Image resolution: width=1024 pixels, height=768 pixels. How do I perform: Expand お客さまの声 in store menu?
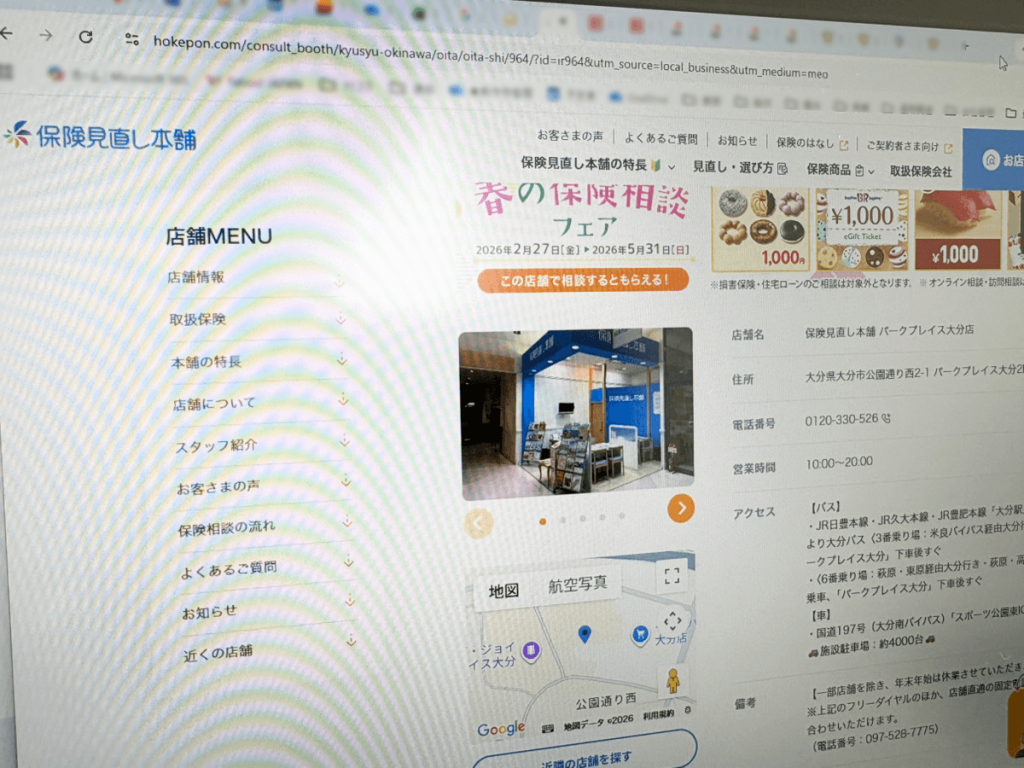(264, 485)
